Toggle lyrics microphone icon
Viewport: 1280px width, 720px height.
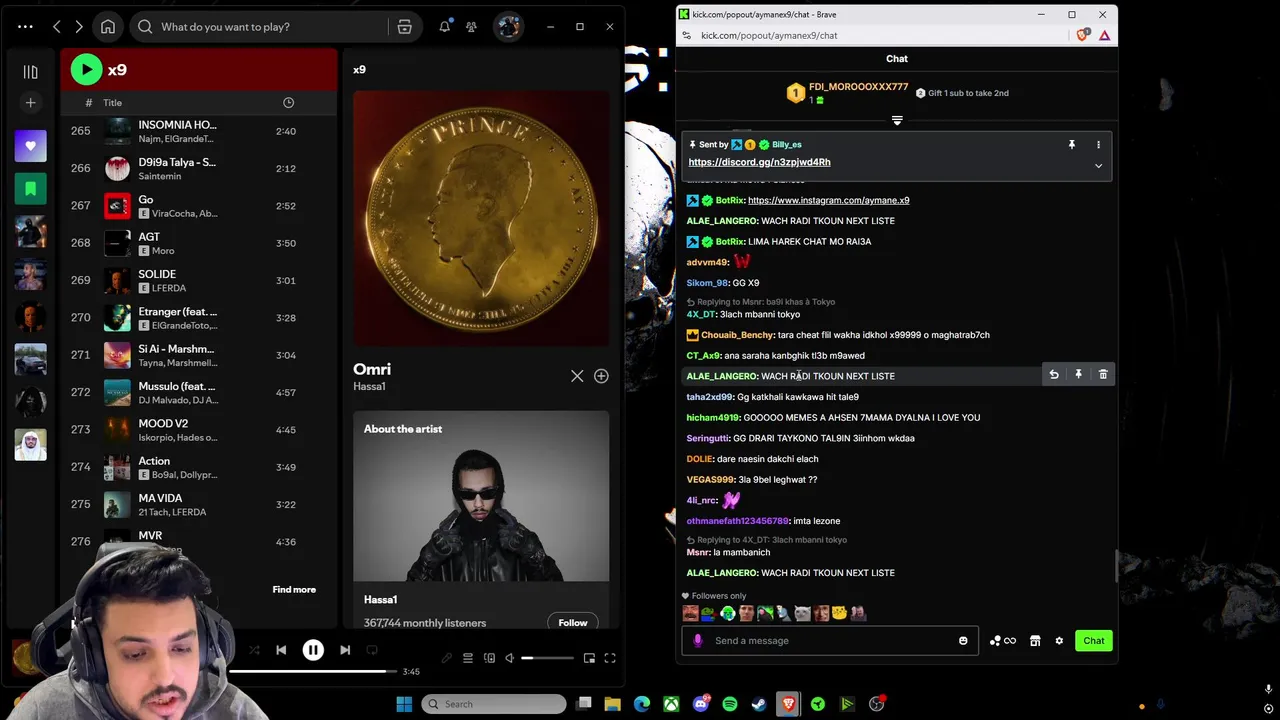(447, 658)
